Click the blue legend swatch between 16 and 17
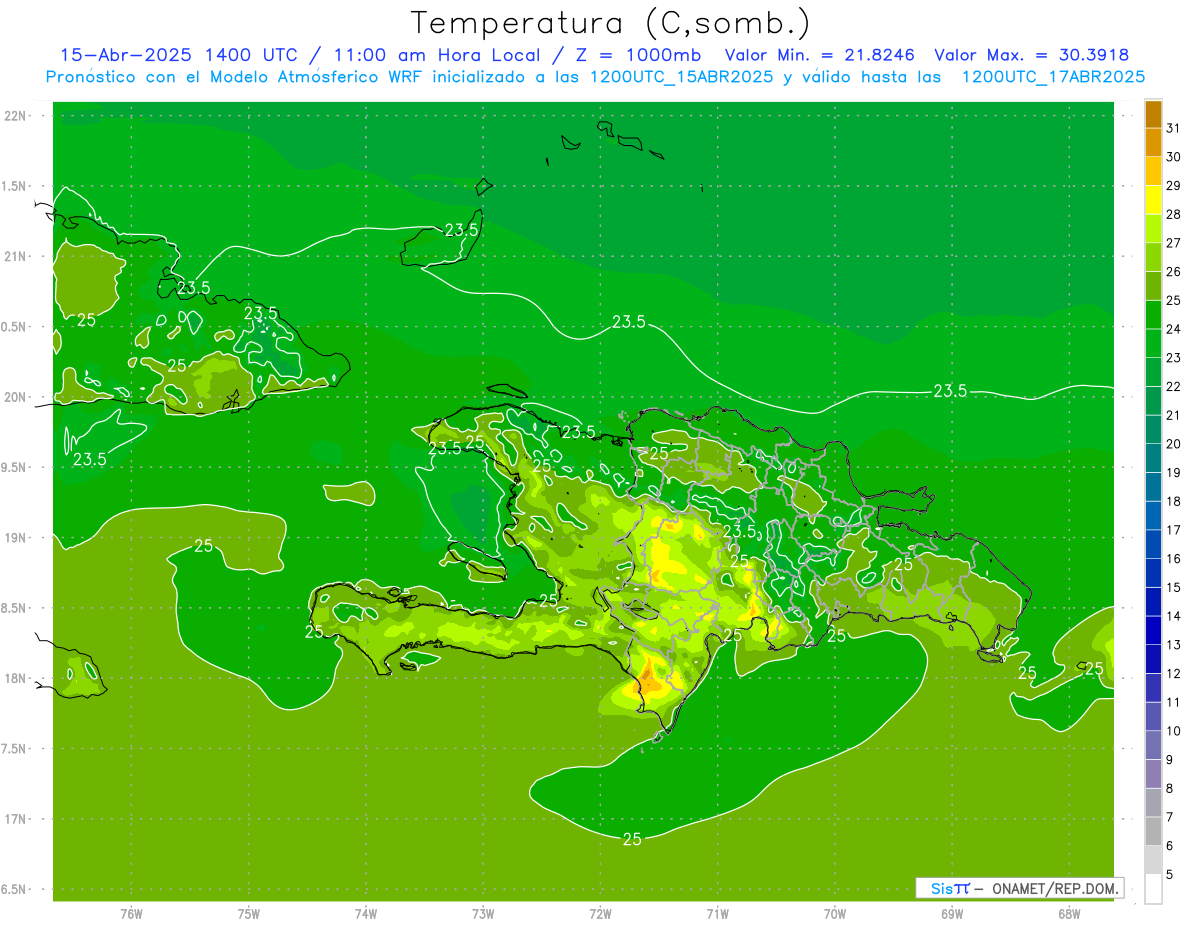Image resolution: width=1200 pixels, height=927 pixels. coord(1153,545)
